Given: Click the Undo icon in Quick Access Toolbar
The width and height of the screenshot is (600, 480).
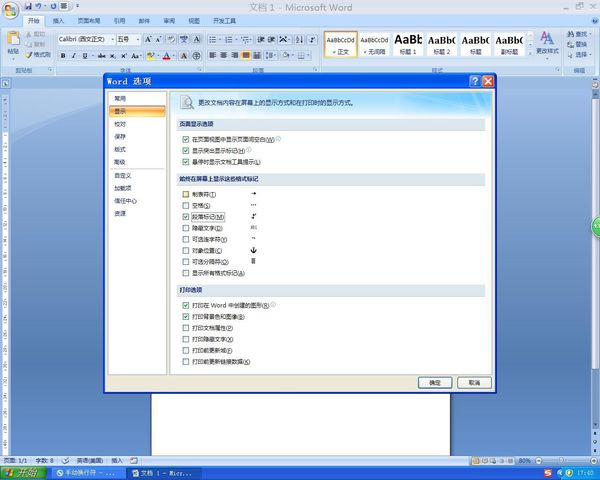Looking at the screenshot, I should coord(38,6).
